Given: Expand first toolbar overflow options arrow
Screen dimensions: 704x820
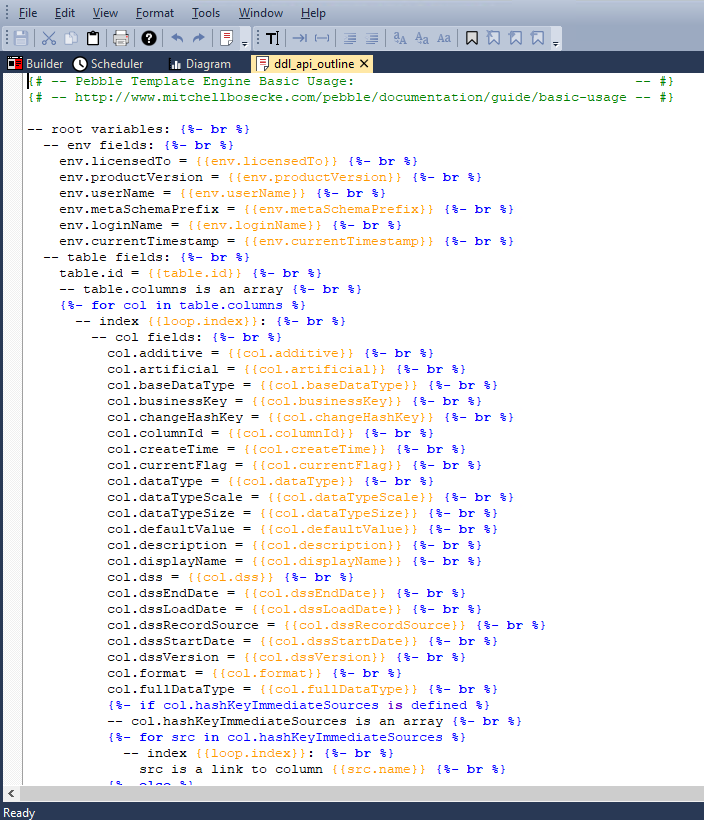Looking at the screenshot, I should click(x=244, y=43).
